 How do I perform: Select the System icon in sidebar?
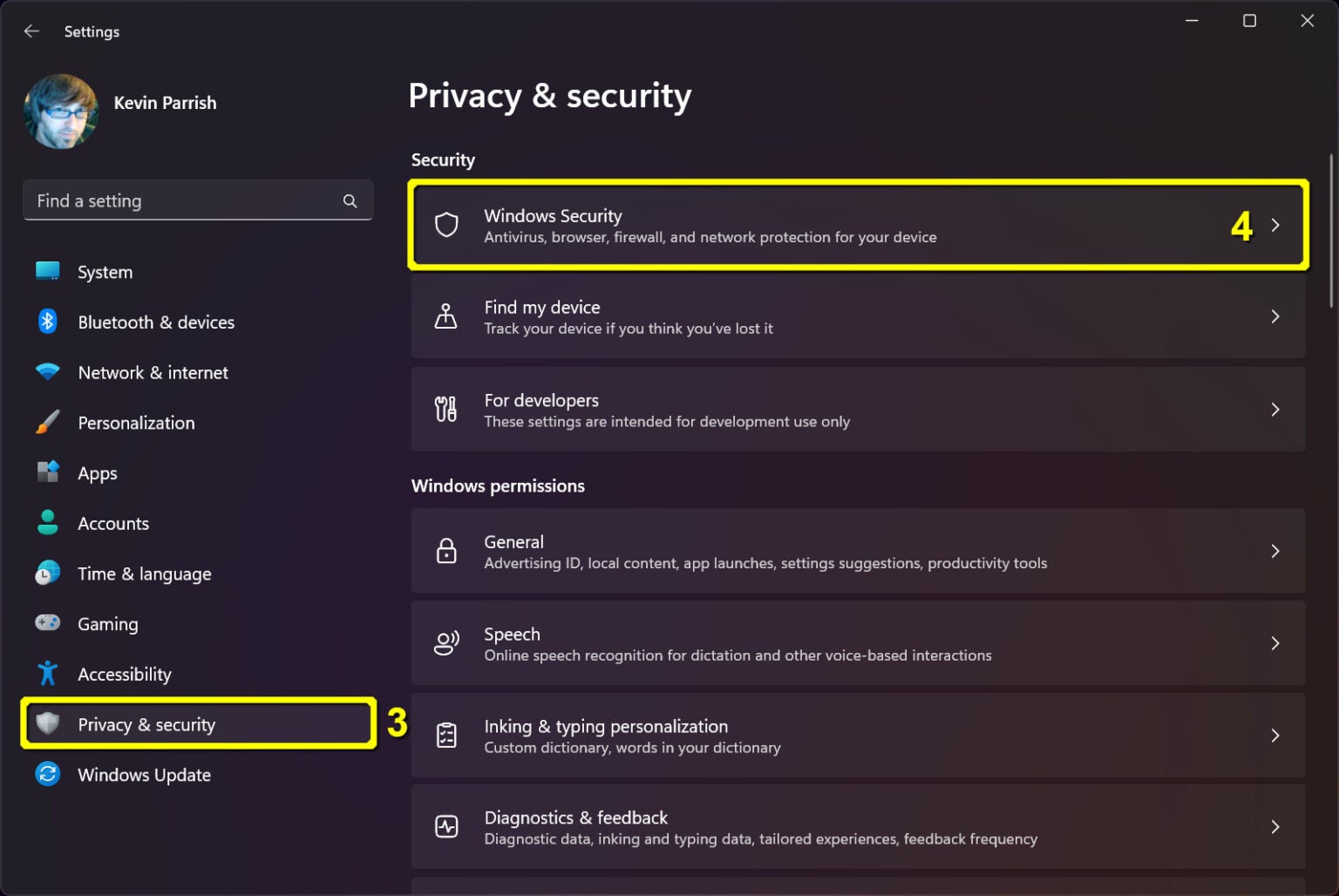(47, 271)
